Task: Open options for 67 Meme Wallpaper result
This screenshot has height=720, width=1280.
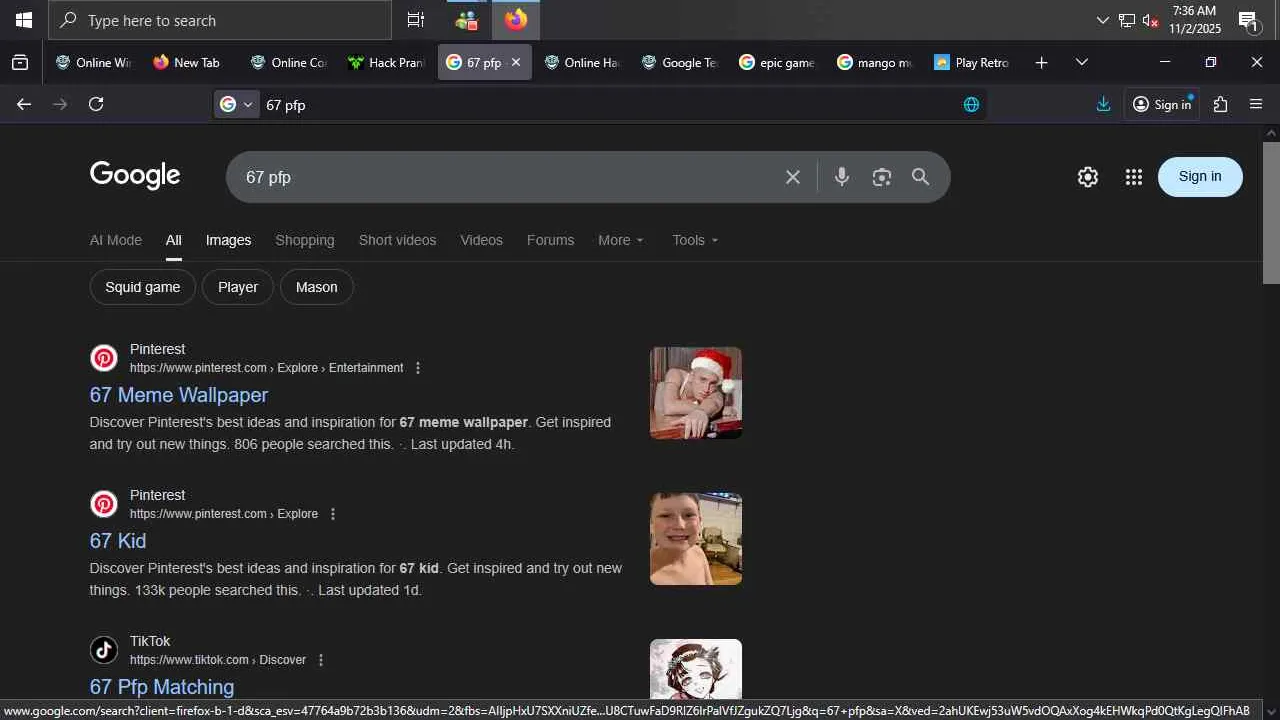Action: [x=418, y=368]
